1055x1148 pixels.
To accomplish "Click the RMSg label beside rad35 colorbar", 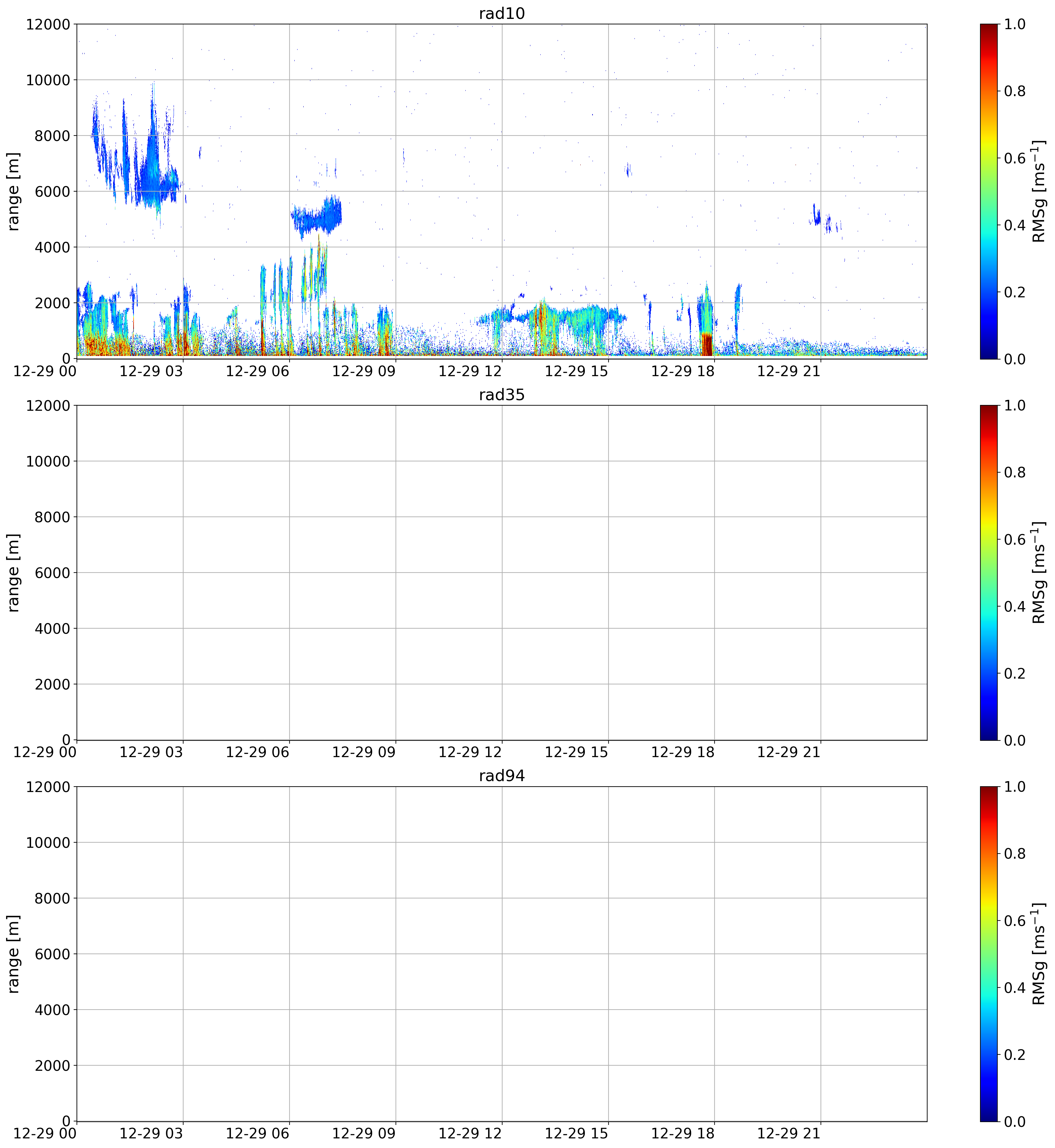I will click(x=1039, y=573).
